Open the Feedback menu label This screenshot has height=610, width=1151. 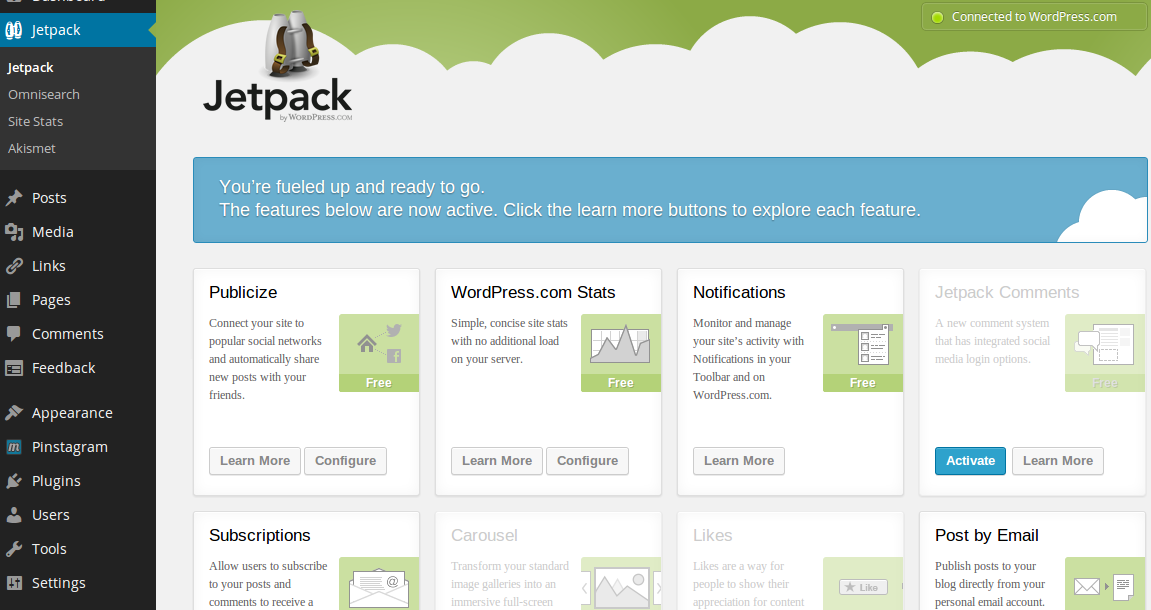click(x=63, y=368)
